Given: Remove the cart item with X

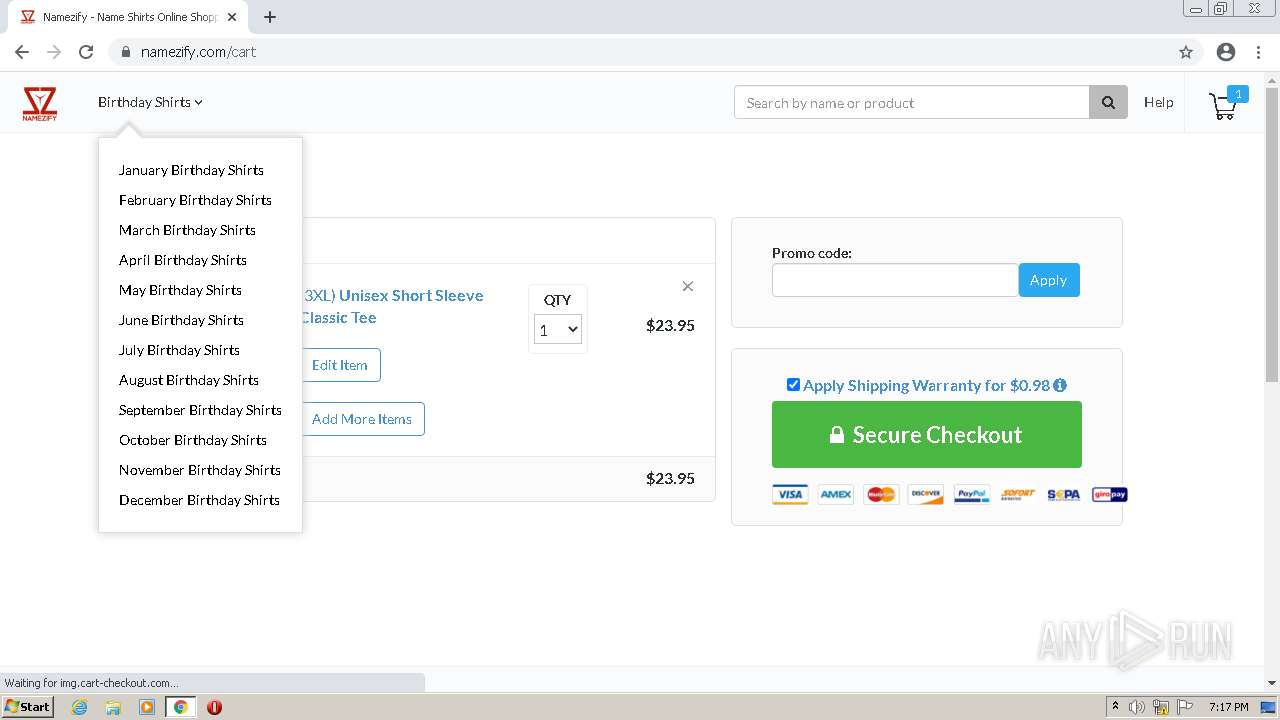Looking at the screenshot, I should point(688,286).
